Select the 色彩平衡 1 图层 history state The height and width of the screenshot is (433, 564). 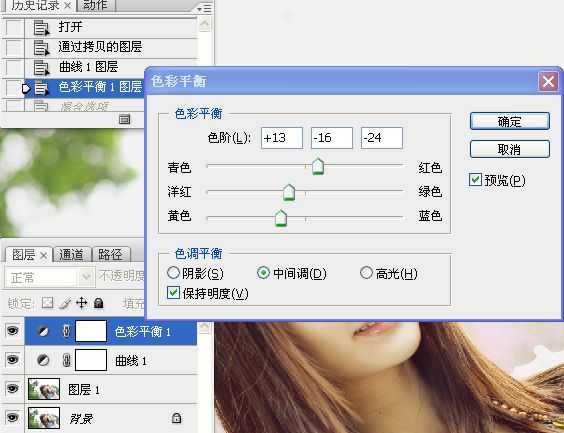click(x=85, y=87)
